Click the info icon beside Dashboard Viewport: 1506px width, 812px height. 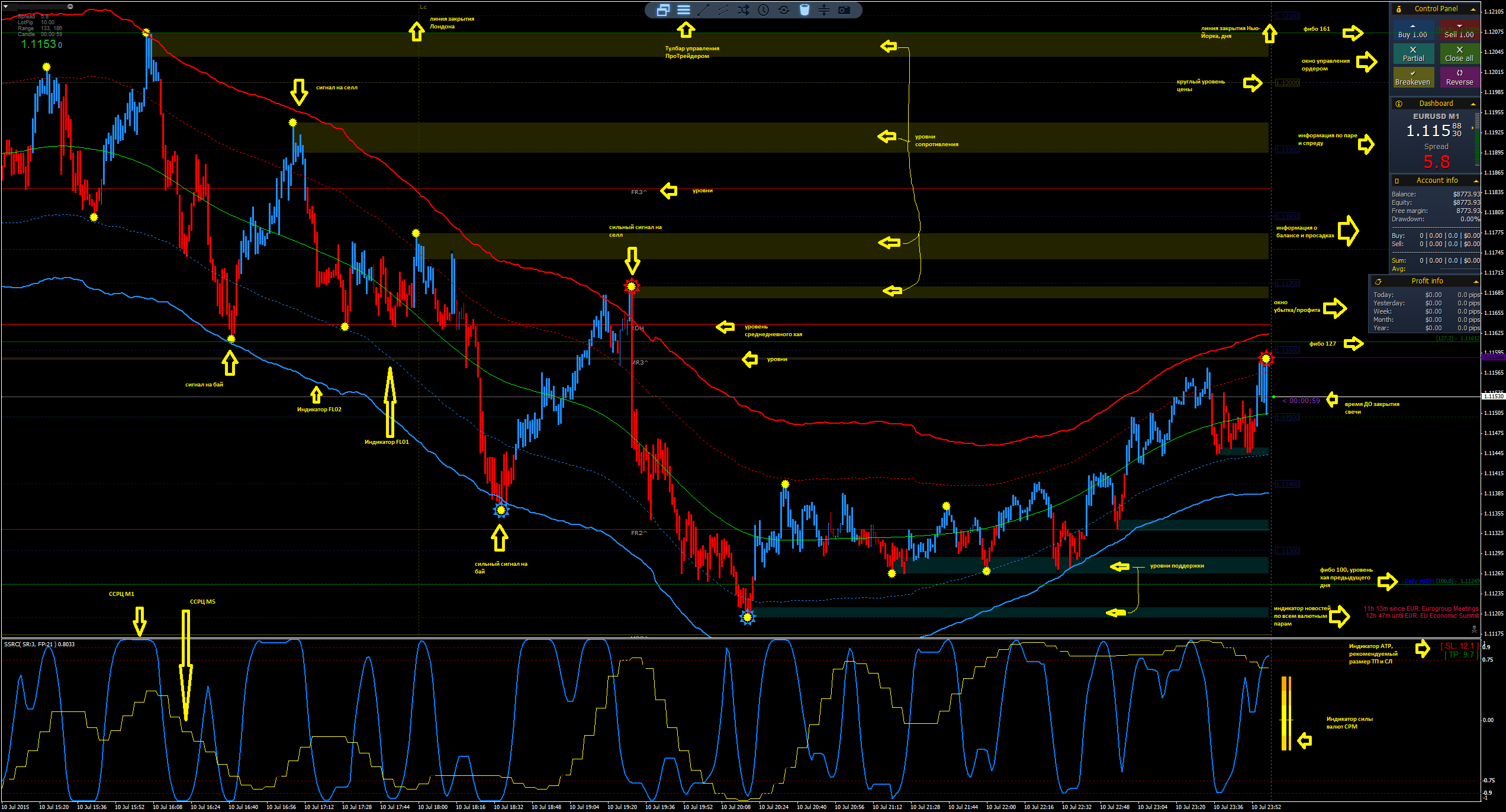pos(1399,104)
